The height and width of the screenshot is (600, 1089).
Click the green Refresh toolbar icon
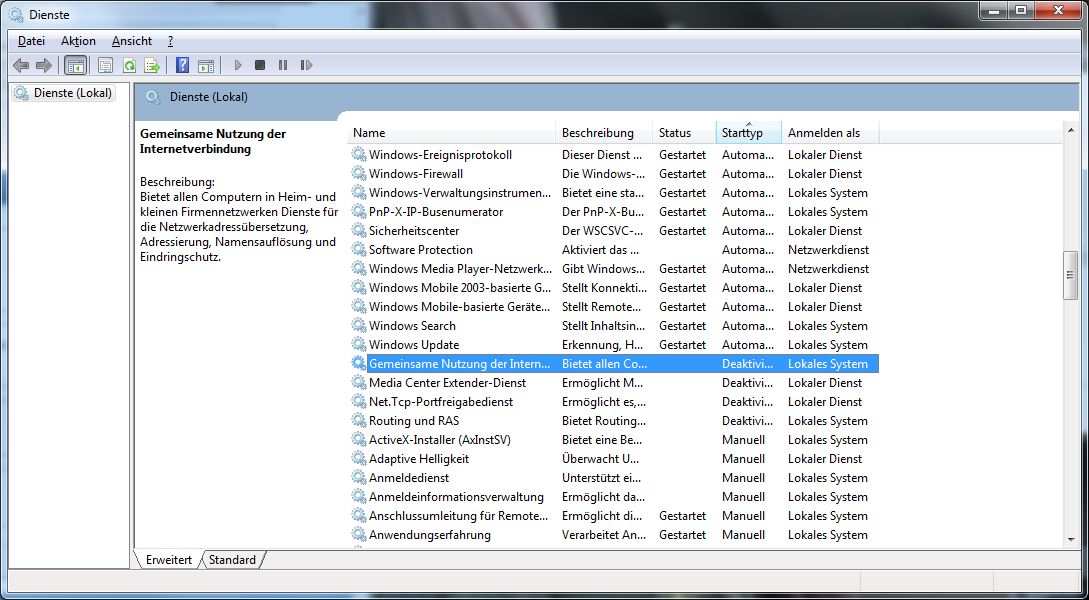[x=129, y=65]
